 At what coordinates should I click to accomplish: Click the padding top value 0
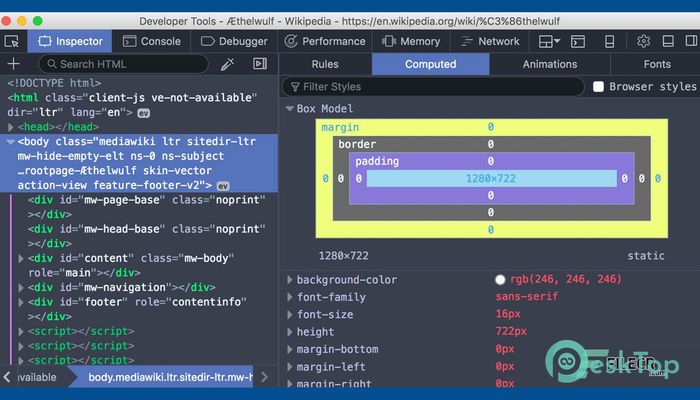pos(491,161)
